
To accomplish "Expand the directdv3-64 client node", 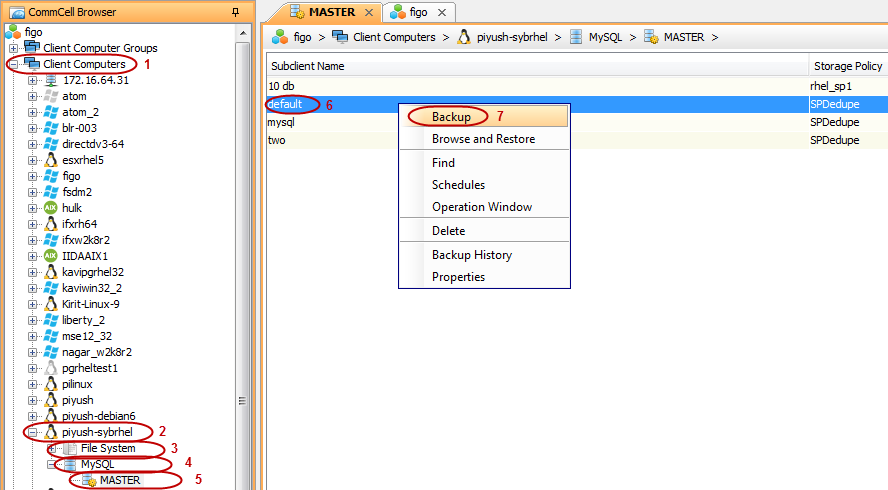I will point(33,144).
